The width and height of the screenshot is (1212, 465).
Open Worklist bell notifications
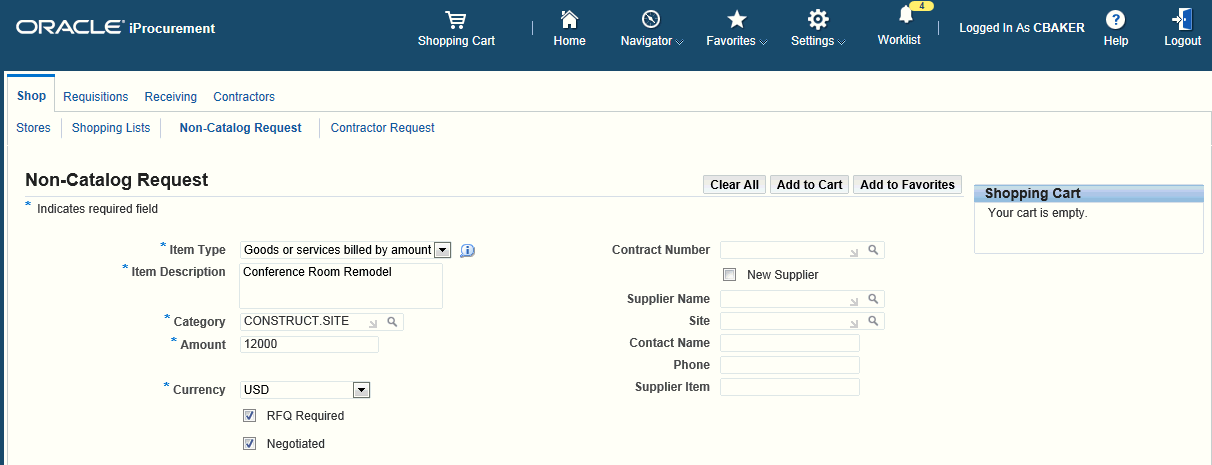point(906,15)
